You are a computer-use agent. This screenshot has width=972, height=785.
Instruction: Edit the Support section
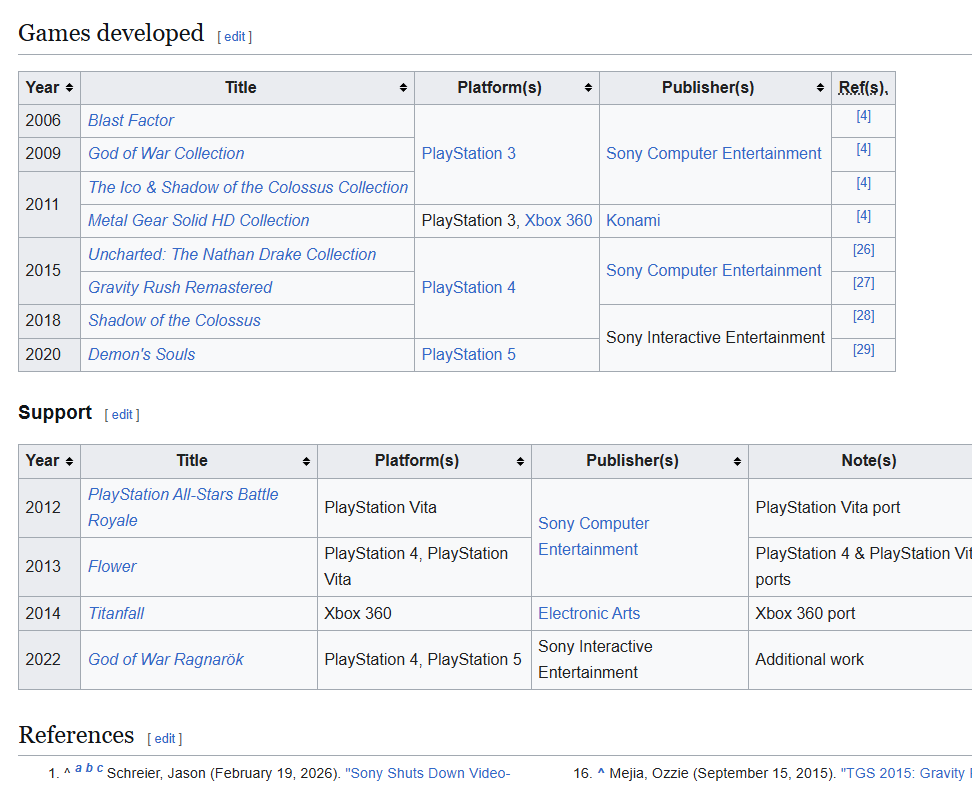pos(122,414)
